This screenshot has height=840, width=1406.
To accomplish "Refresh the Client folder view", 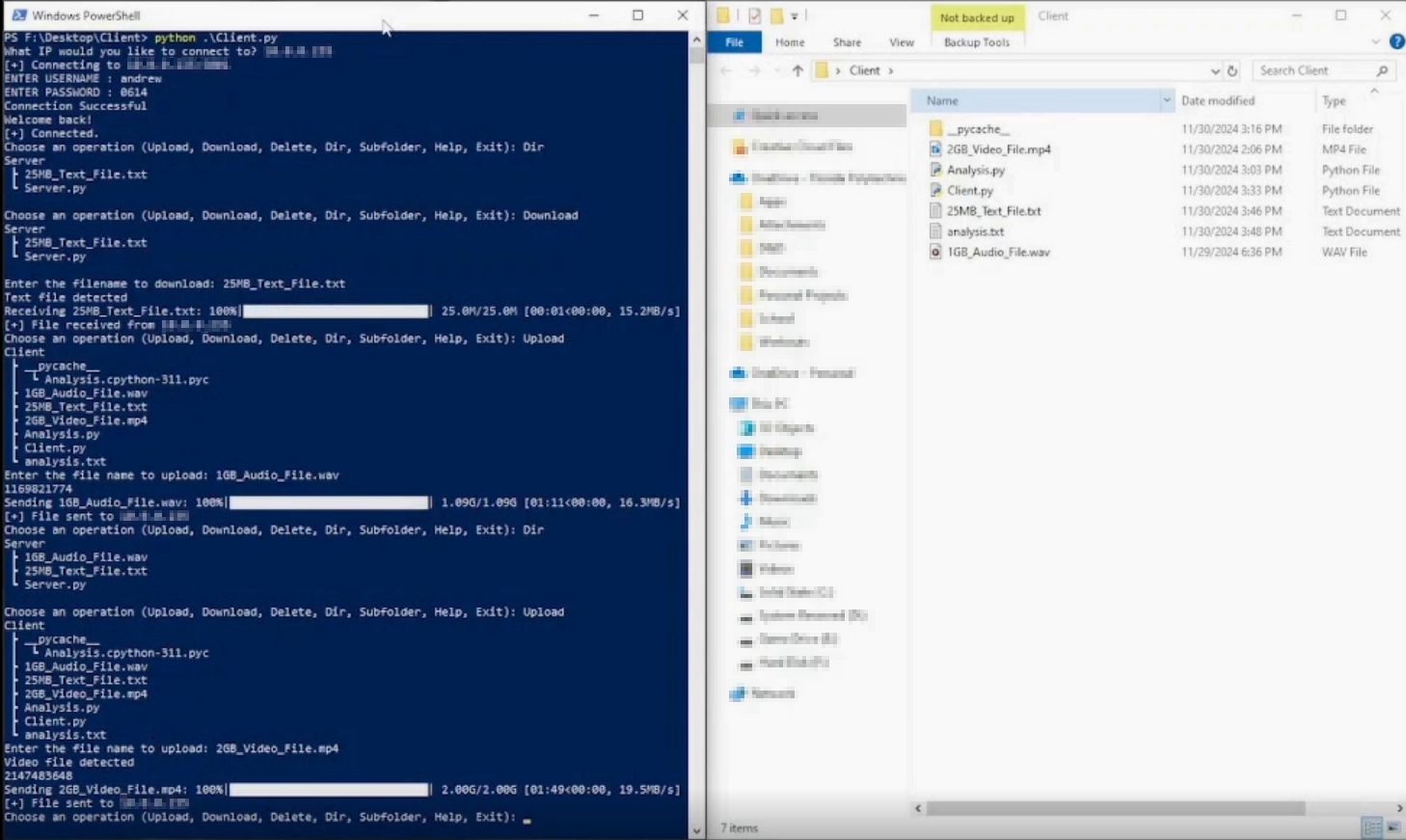I will (x=1233, y=69).
